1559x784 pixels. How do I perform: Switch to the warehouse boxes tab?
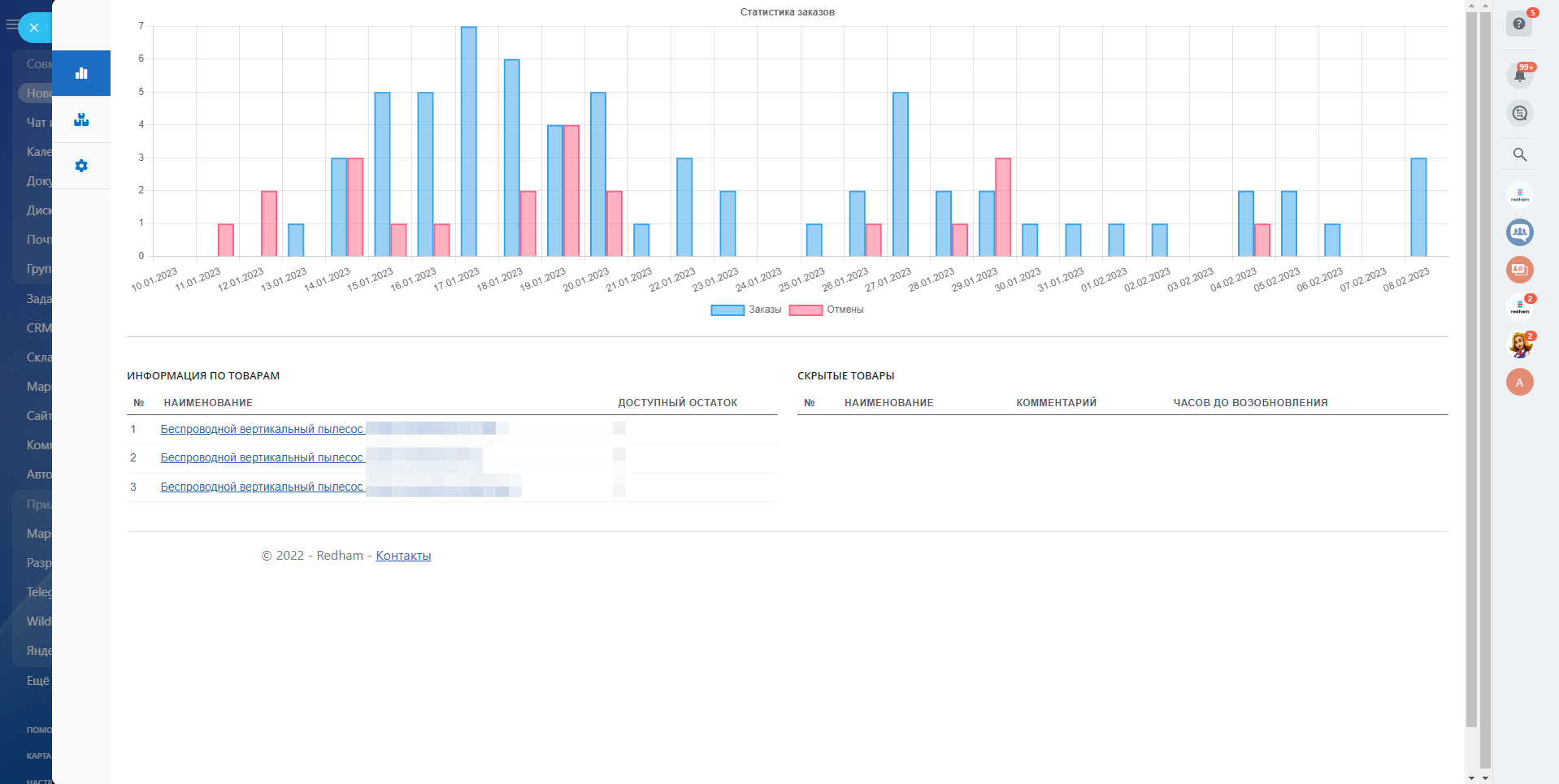coord(81,119)
